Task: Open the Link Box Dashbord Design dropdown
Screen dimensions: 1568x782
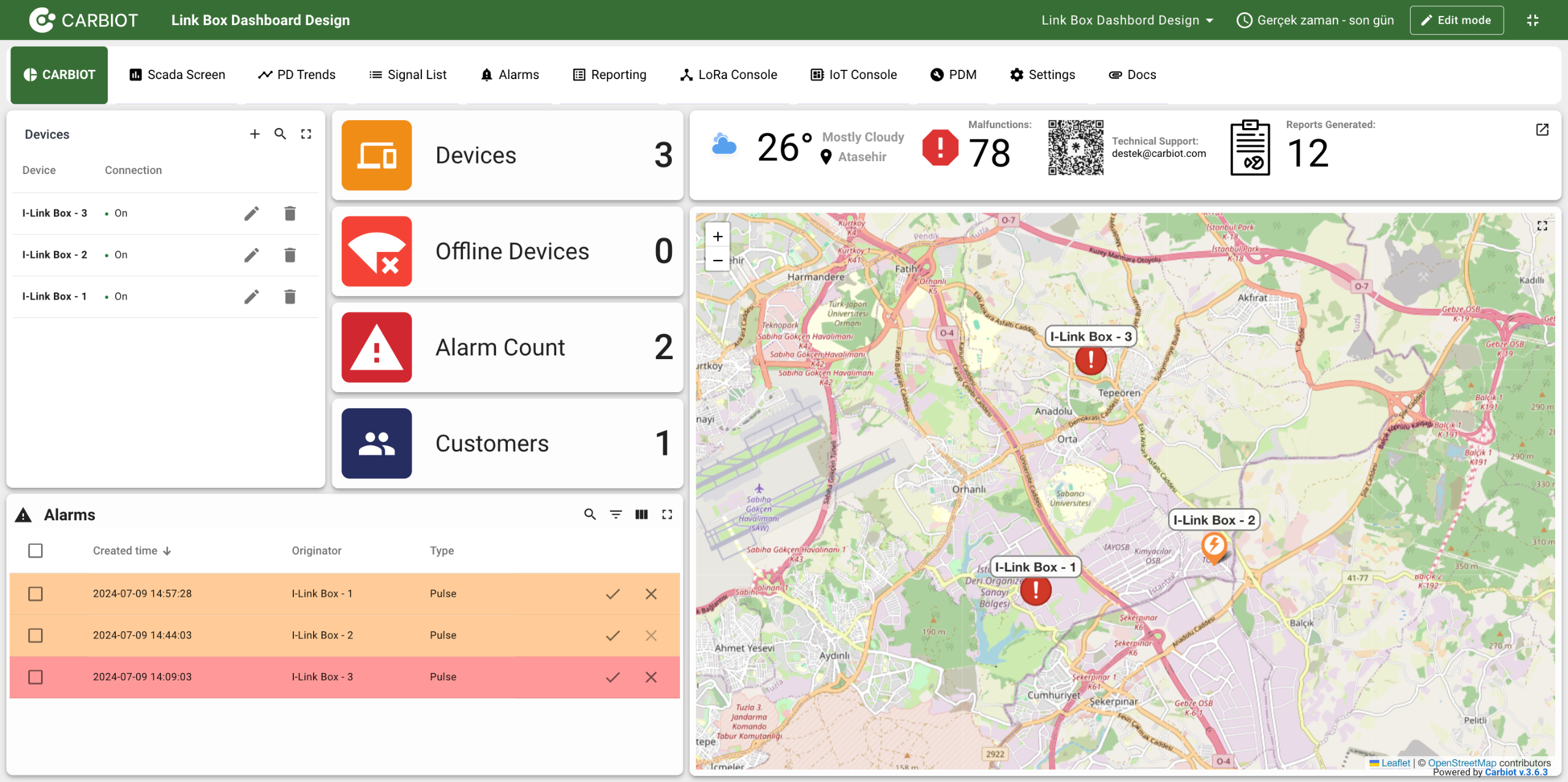Action: pyautogui.click(x=1127, y=20)
